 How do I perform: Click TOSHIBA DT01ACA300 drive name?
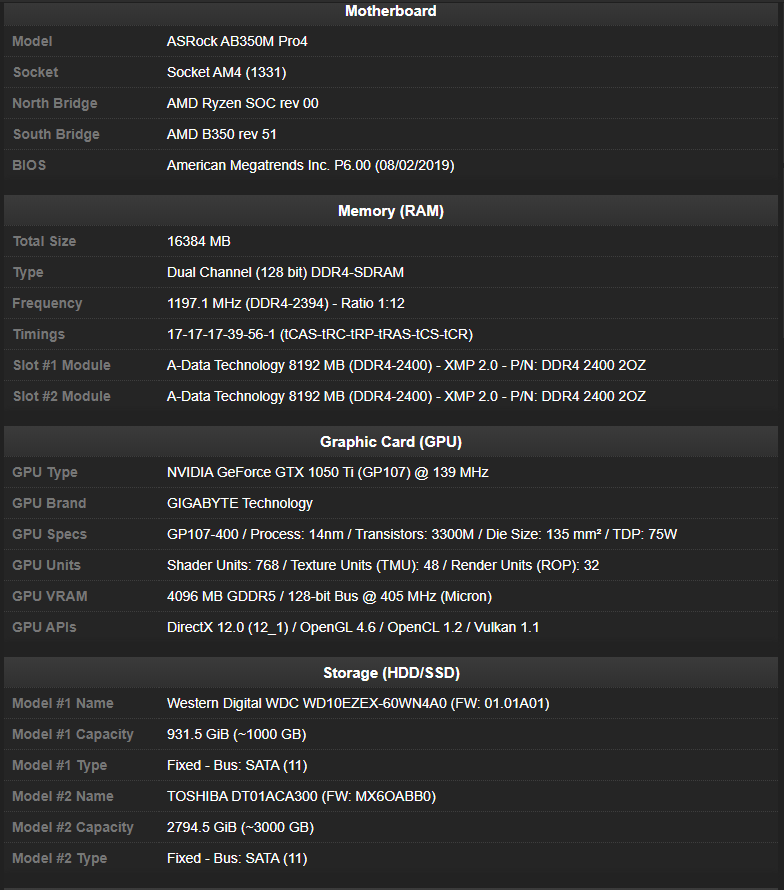click(301, 796)
